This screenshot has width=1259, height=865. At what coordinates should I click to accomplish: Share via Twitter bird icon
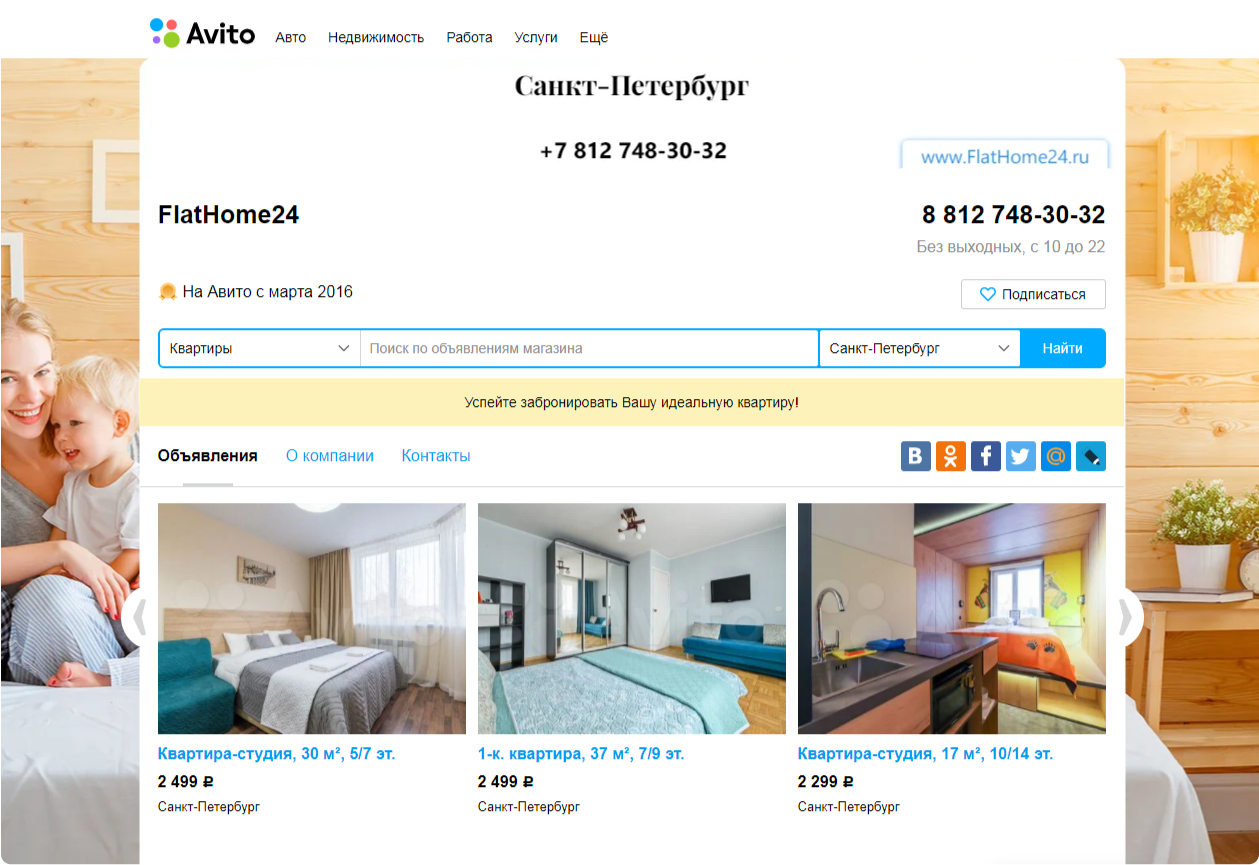1021,457
